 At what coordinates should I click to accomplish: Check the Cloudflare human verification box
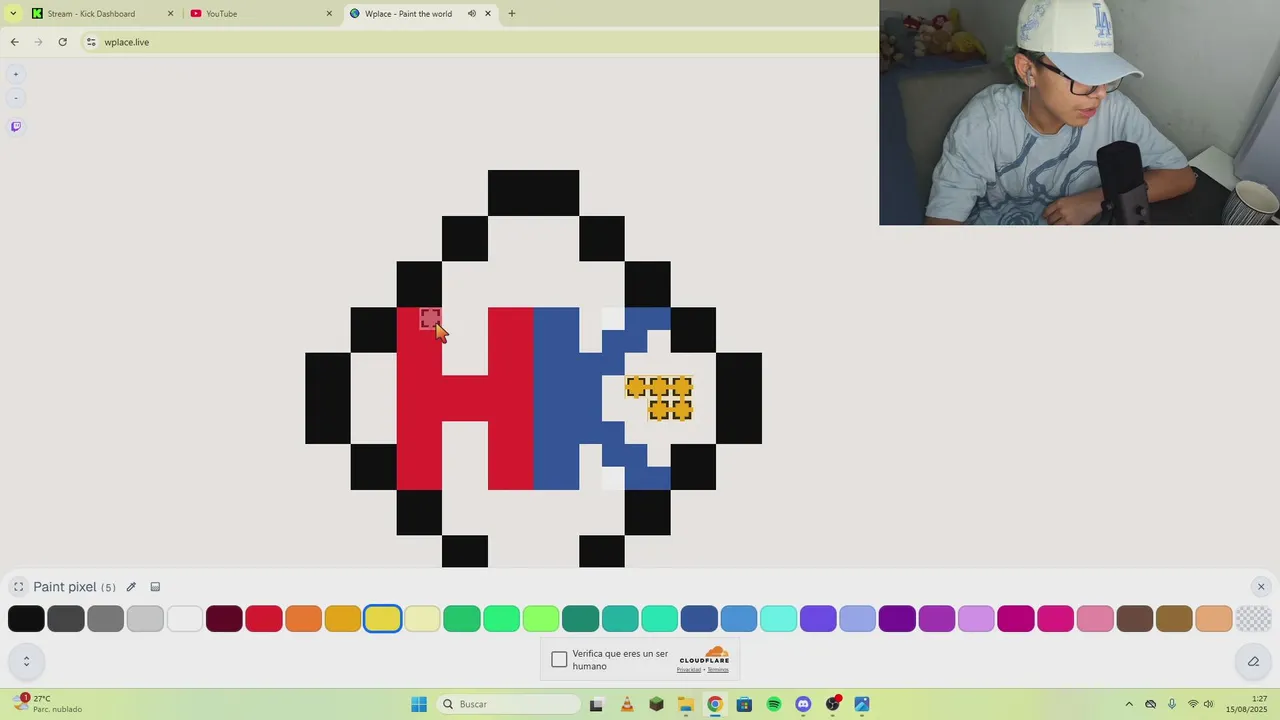559,659
